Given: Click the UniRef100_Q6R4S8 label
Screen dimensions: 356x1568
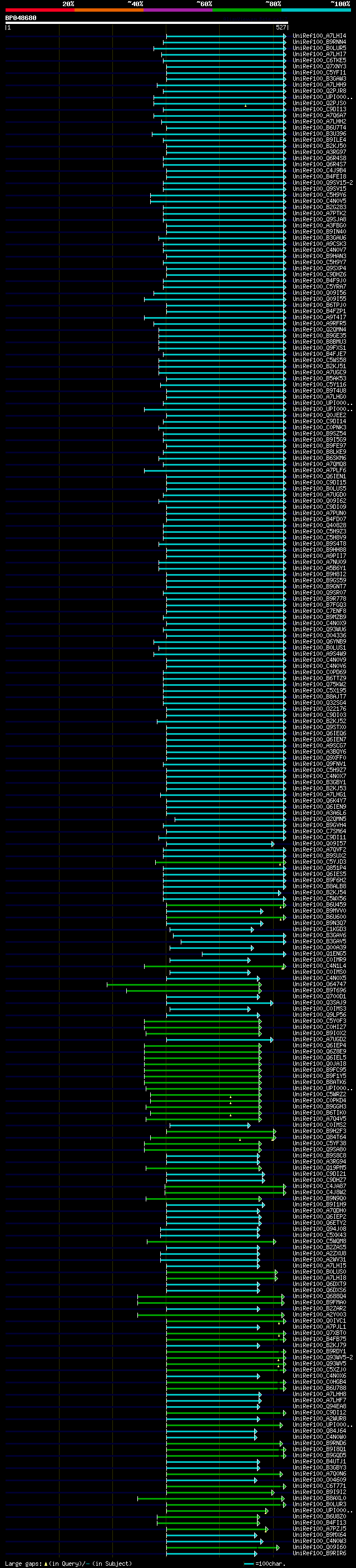Looking at the screenshot, I should (x=319, y=159).
